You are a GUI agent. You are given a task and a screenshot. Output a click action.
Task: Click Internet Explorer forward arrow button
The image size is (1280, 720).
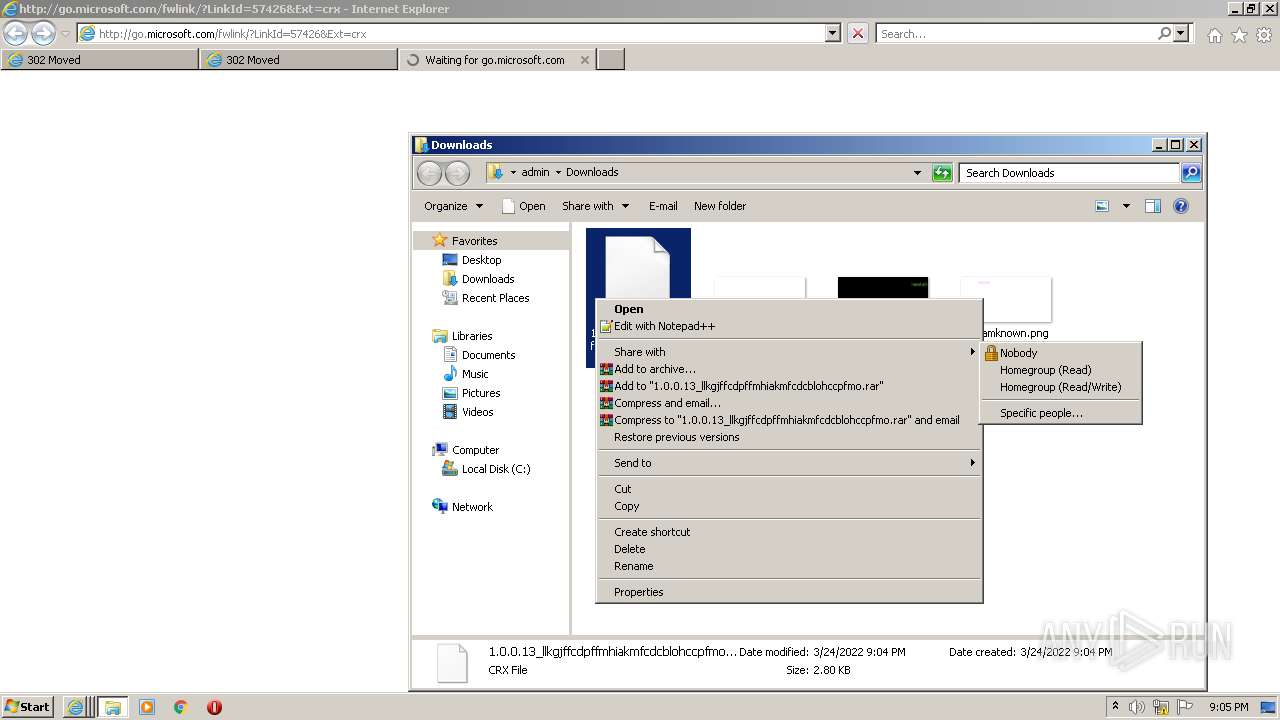[x=43, y=34]
